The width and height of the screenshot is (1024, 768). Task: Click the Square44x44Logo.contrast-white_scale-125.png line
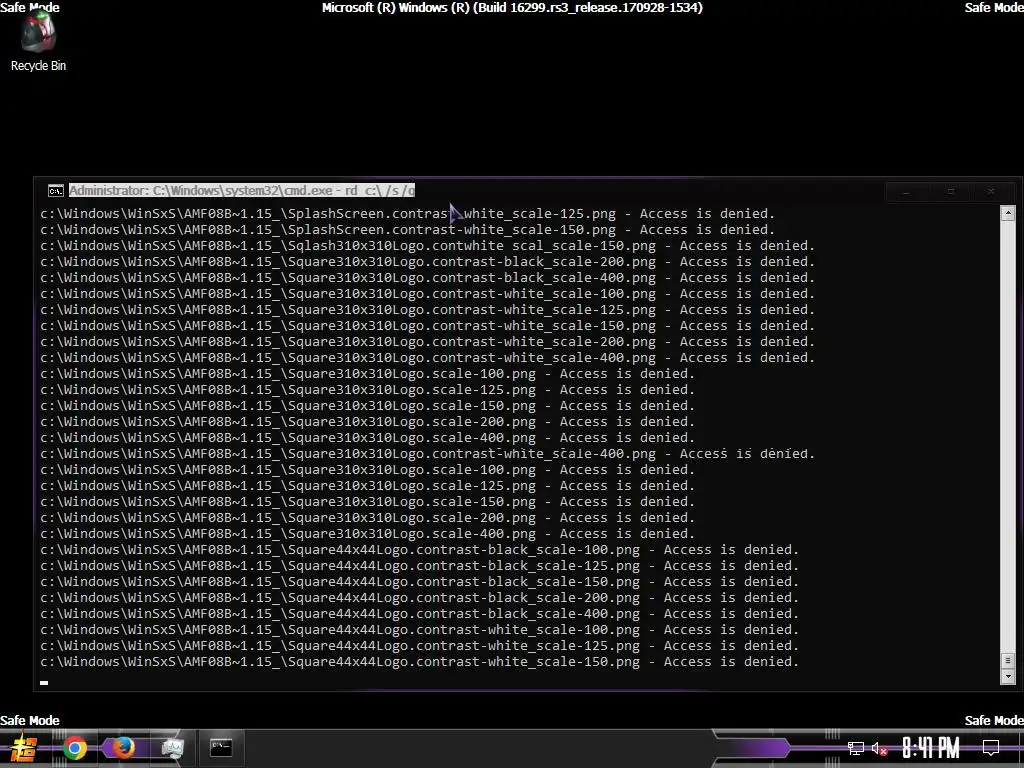coord(420,646)
